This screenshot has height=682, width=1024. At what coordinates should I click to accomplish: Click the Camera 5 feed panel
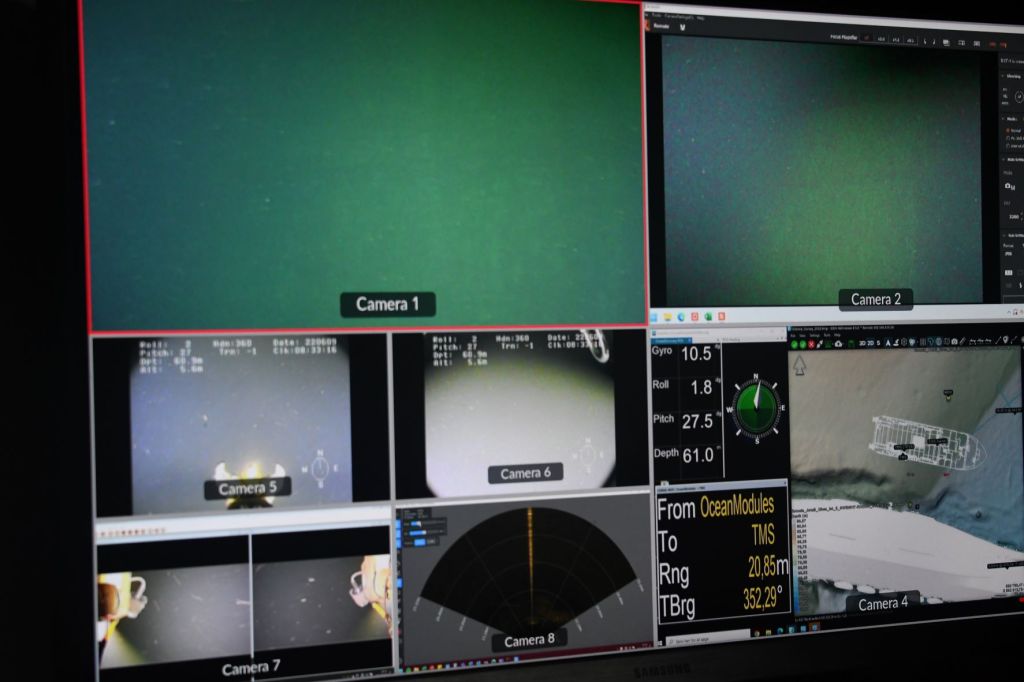[240, 423]
